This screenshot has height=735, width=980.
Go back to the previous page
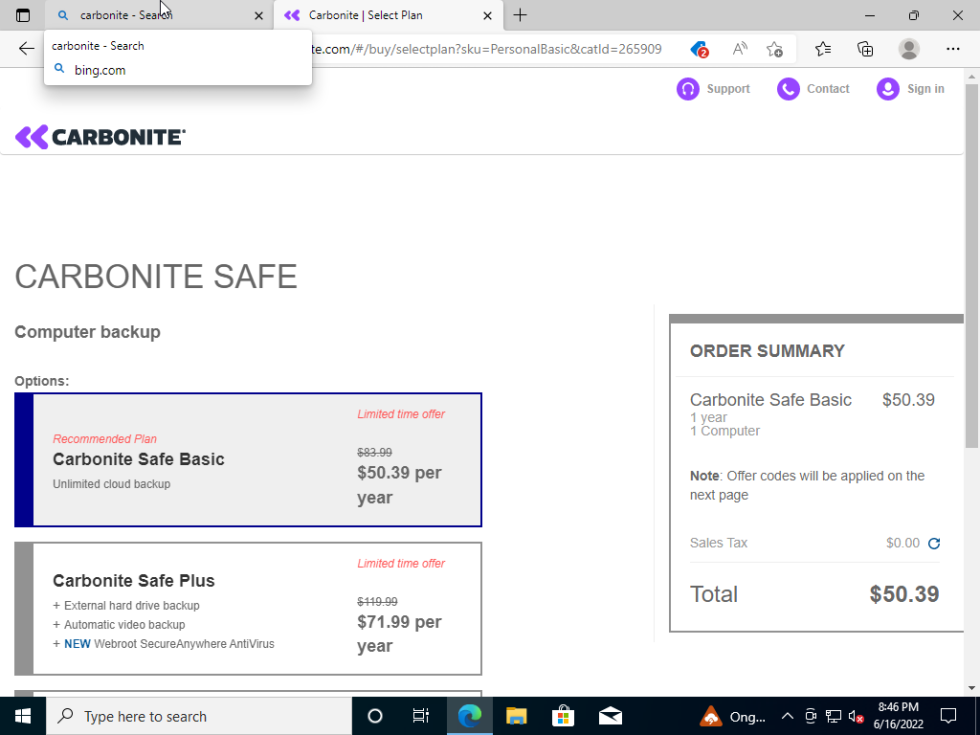click(x=27, y=49)
